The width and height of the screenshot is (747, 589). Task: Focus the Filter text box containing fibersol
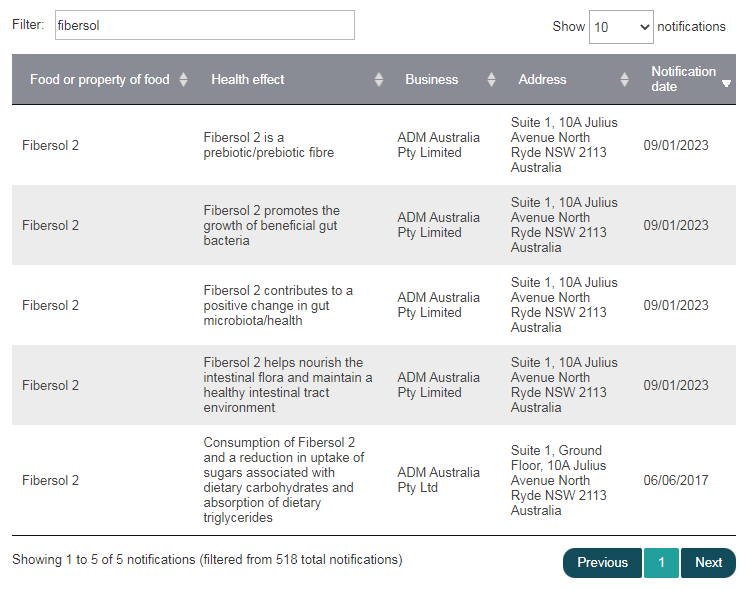(x=203, y=25)
